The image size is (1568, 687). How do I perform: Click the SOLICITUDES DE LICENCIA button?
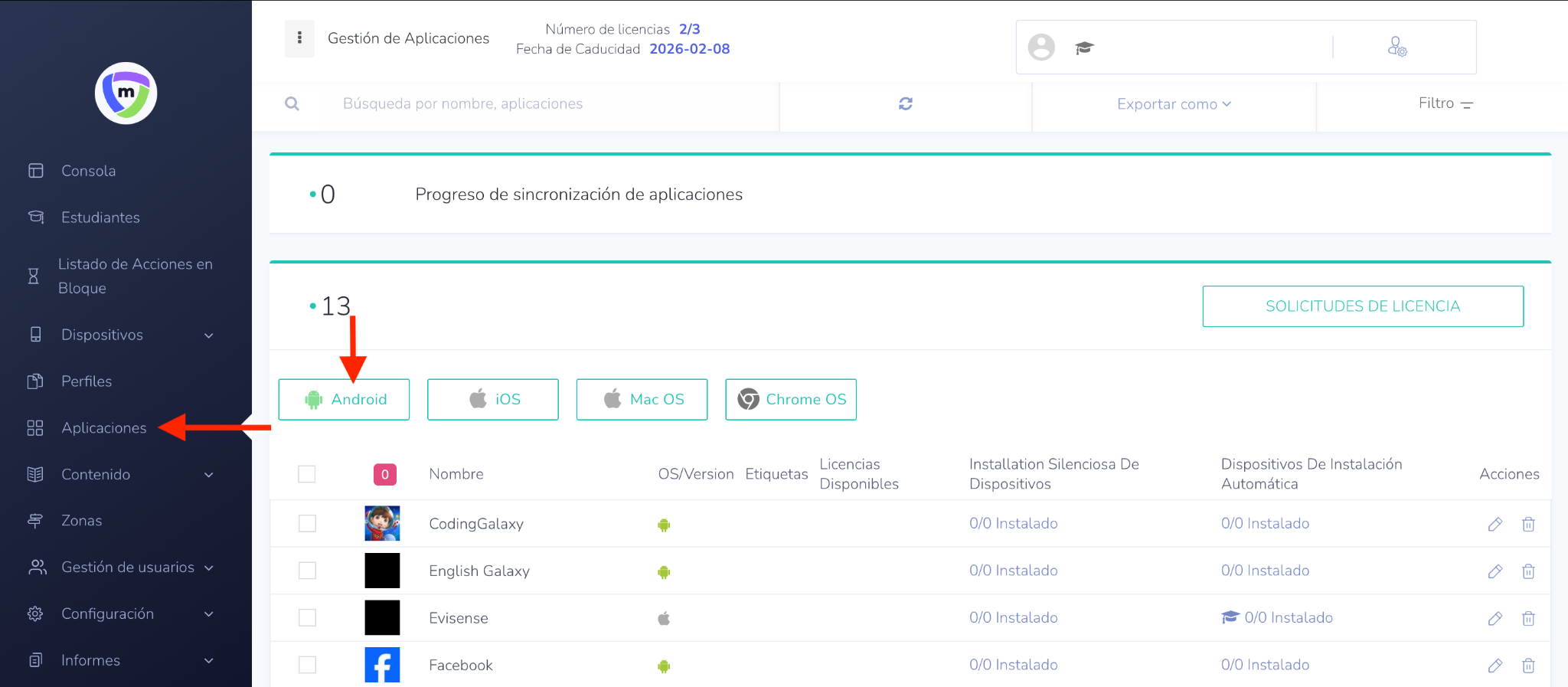(1362, 306)
